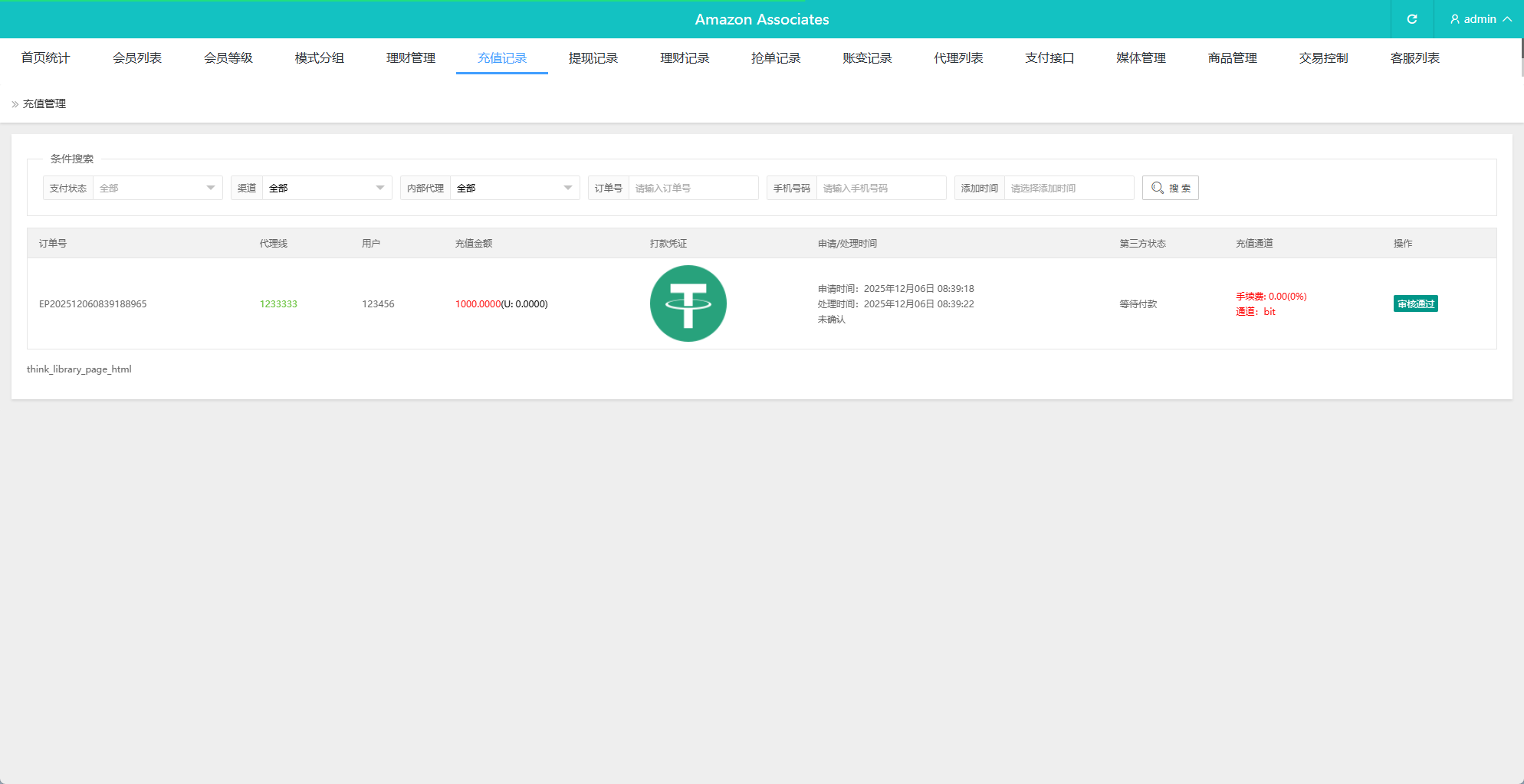Open the 交易控制 tab

pyautogui.click(x=1323, y=58)
